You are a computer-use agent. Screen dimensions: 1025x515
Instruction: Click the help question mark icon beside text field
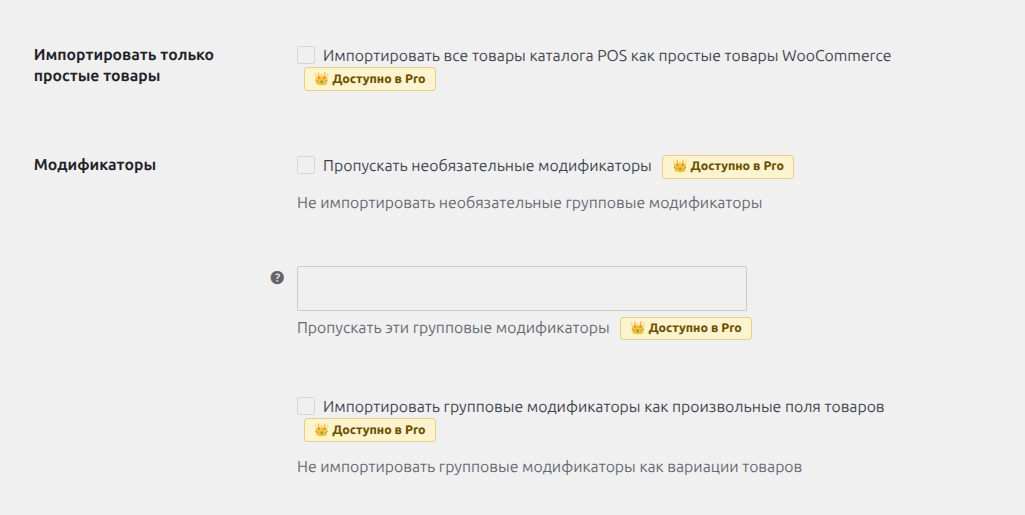click(277, 278)
